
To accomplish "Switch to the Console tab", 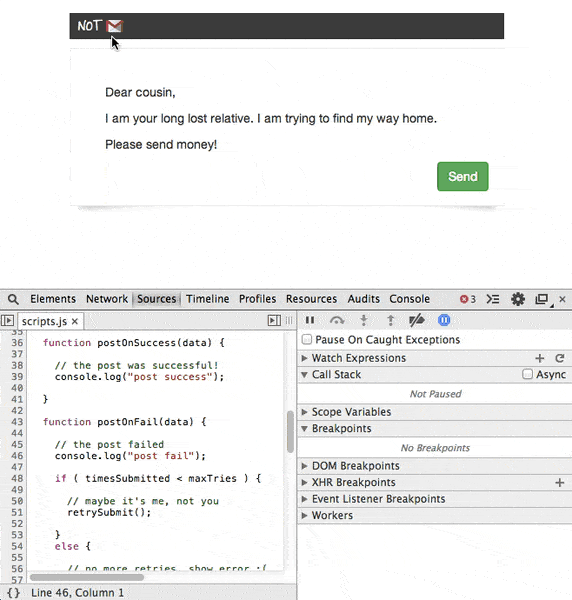I will [x=409, y=299].
